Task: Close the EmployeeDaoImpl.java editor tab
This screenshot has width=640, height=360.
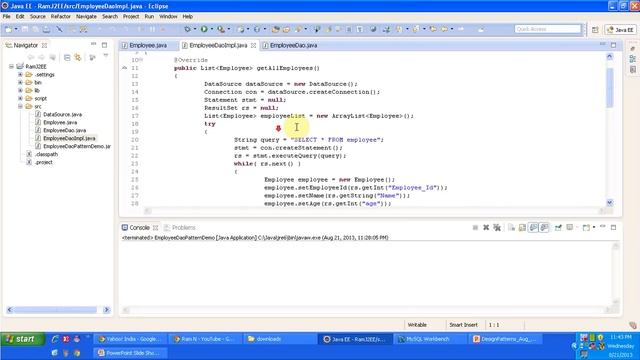Action: pyautogui.click(x=253, y=45)
